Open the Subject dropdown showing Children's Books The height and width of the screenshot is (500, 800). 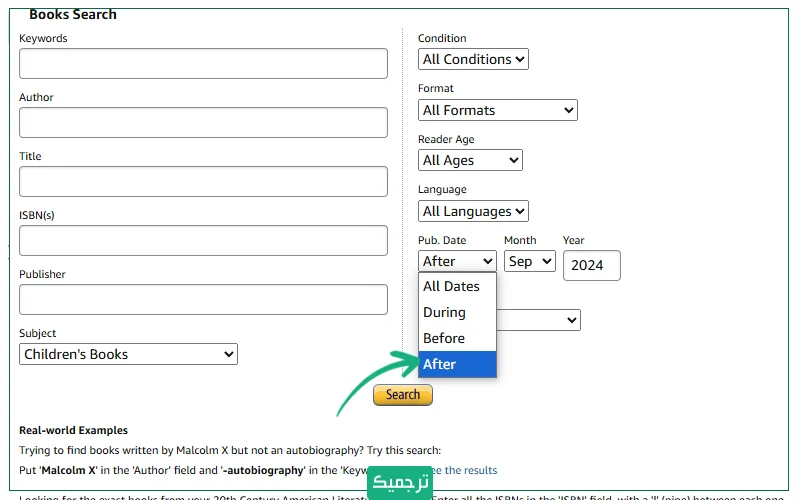[x=128, y=354]
